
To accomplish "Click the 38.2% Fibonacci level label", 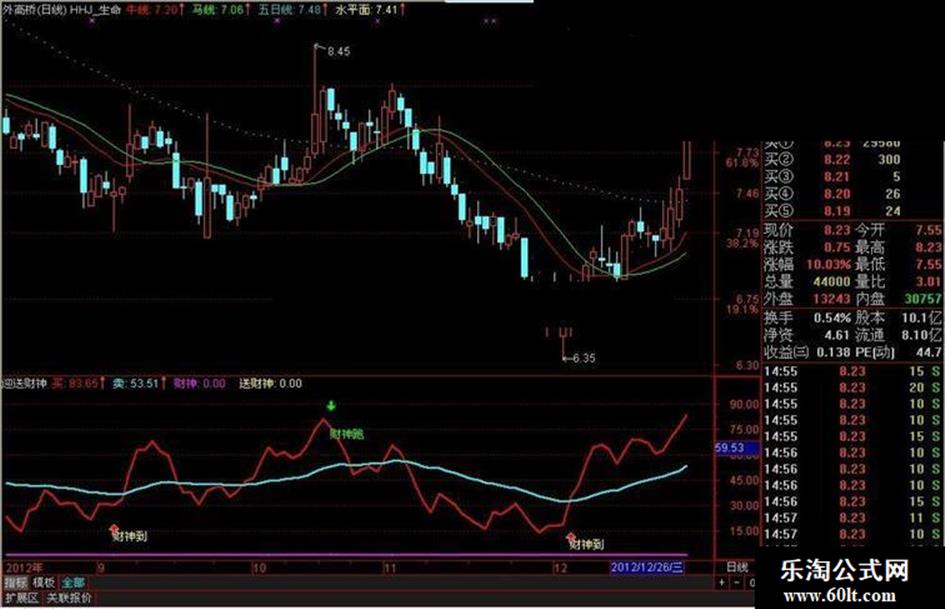I will coord(741,244).
